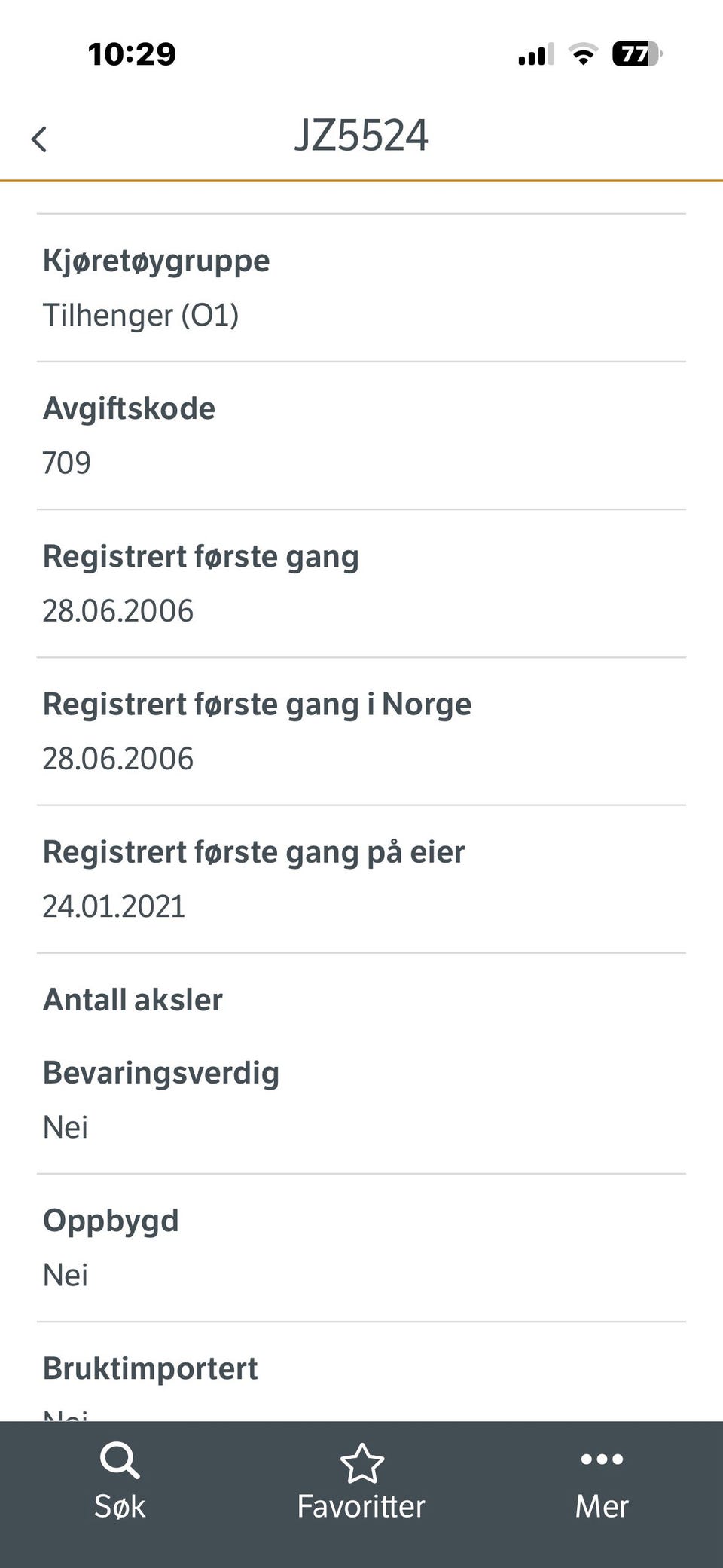Tap the Mer three-dots icon

[x=602, y=1459]
